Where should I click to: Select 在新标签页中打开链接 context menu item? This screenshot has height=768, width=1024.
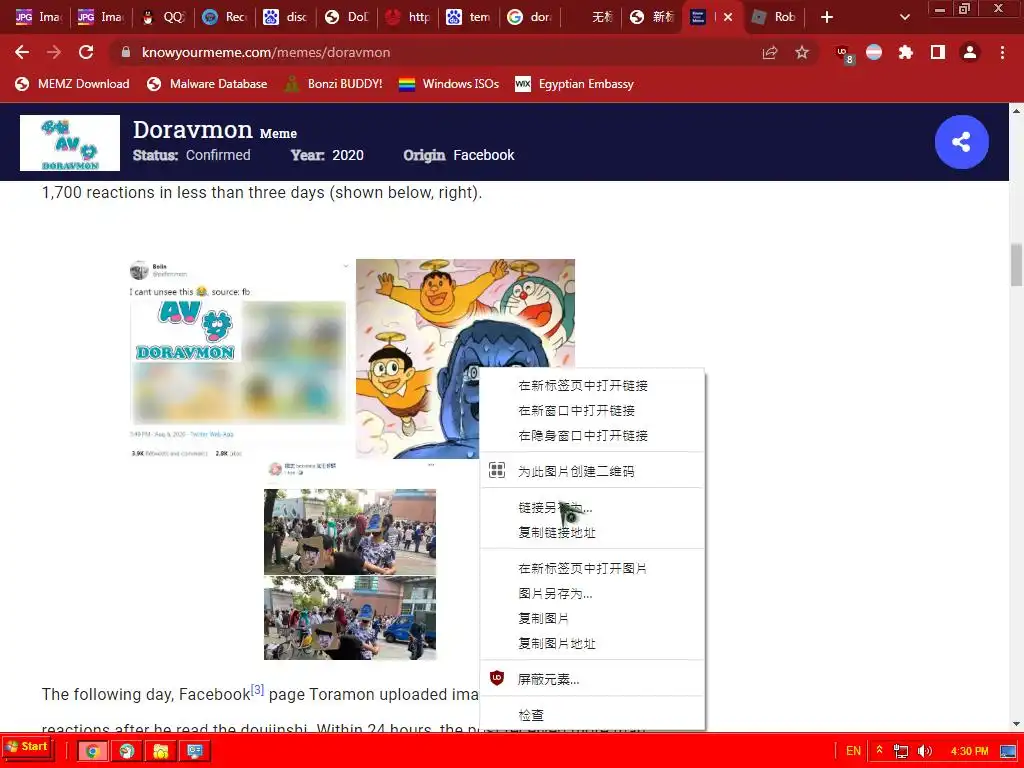592,385
